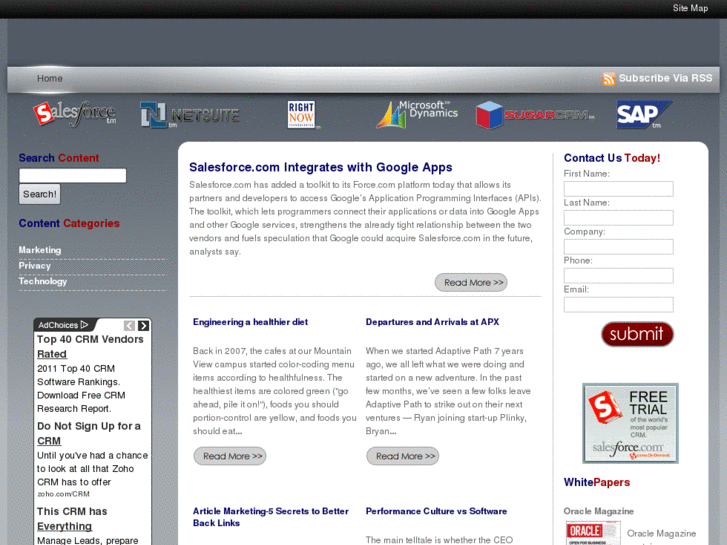Click the Salesforce logo
Viewport: 727px width, 545px height.
click(x=75, y=114)
